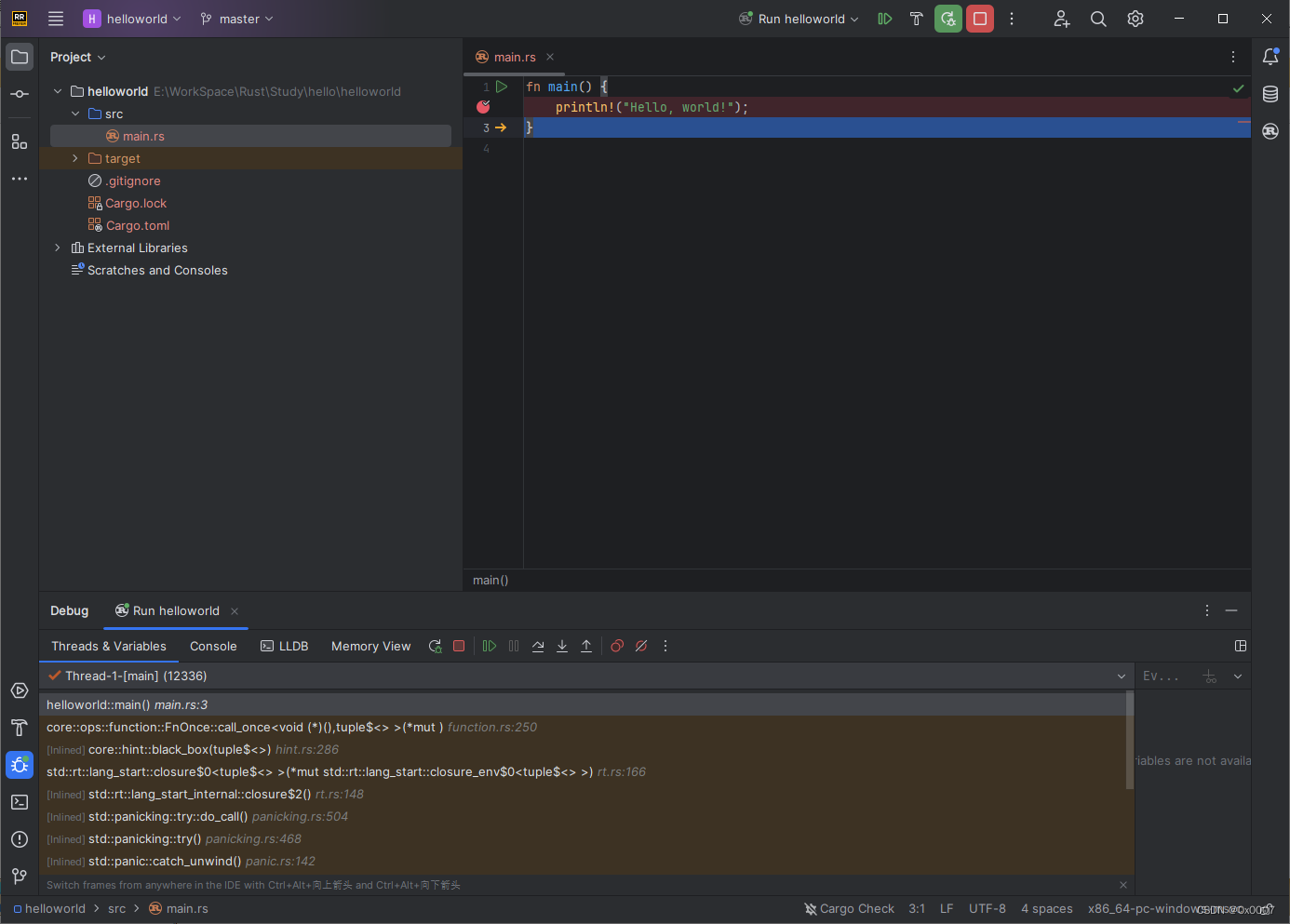
Task: Expand the External Libraries node
Action: [x=58, y=248]
